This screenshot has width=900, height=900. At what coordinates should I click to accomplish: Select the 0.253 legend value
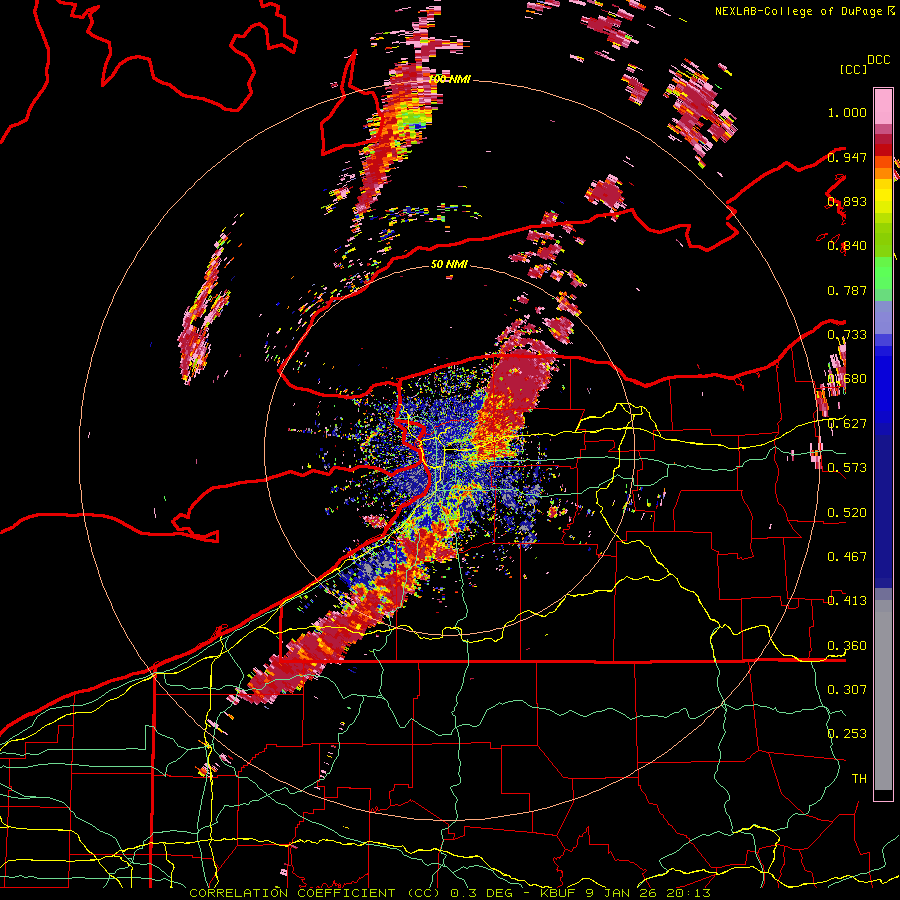(847, 734)
